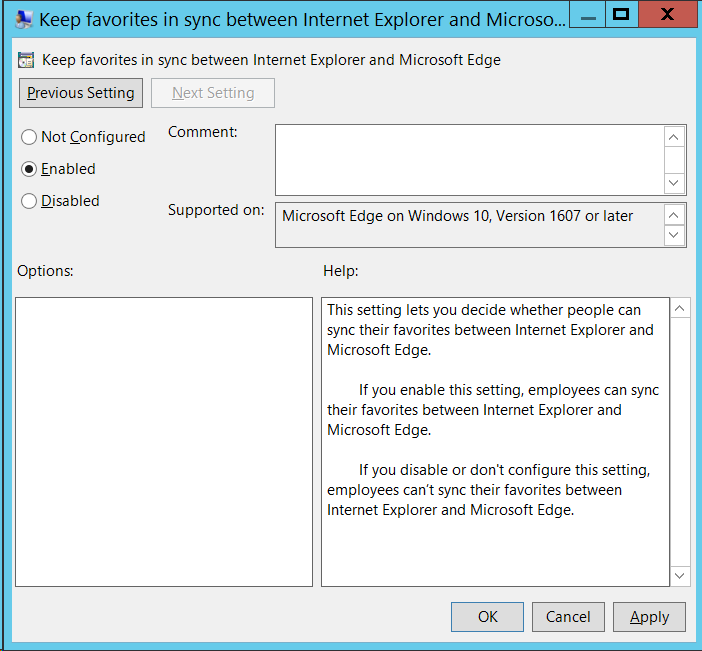Click the Help pane scroll down arrow
Viewport: 702px width, 651px height.
pyautogui.click(x=680, y=576)
